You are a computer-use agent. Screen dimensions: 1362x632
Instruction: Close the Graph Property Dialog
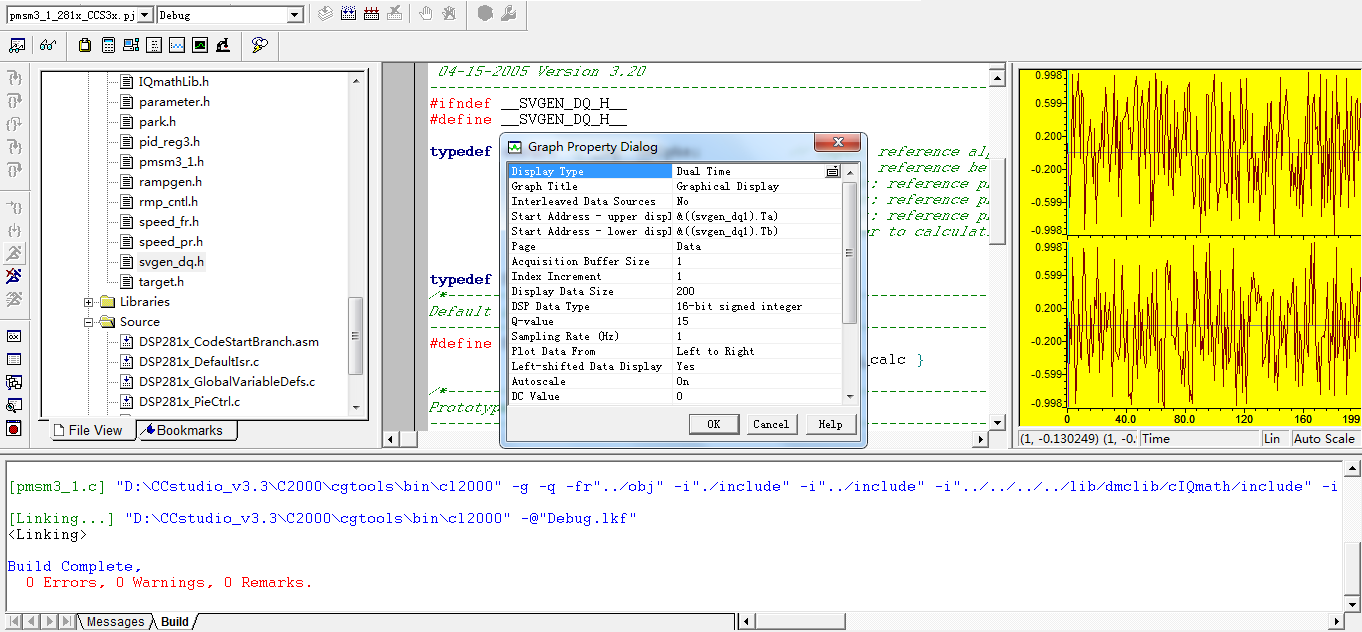click(x=837, y=145)
